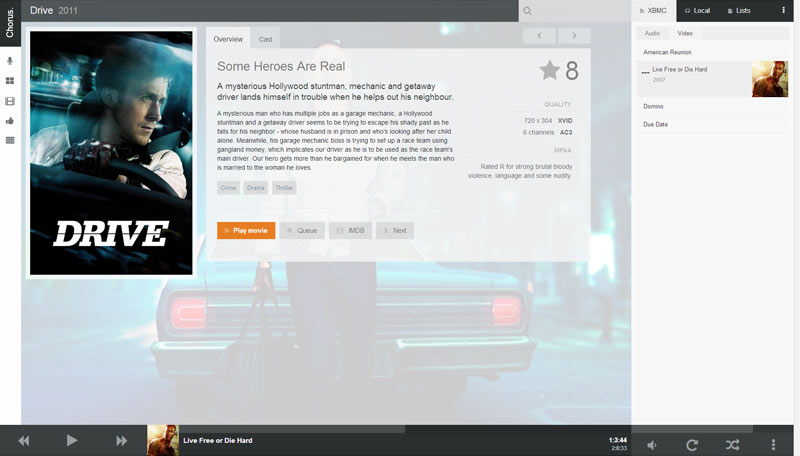Mute audio with the speaker icon
This screenshot has height=456, width=800.
652,444
